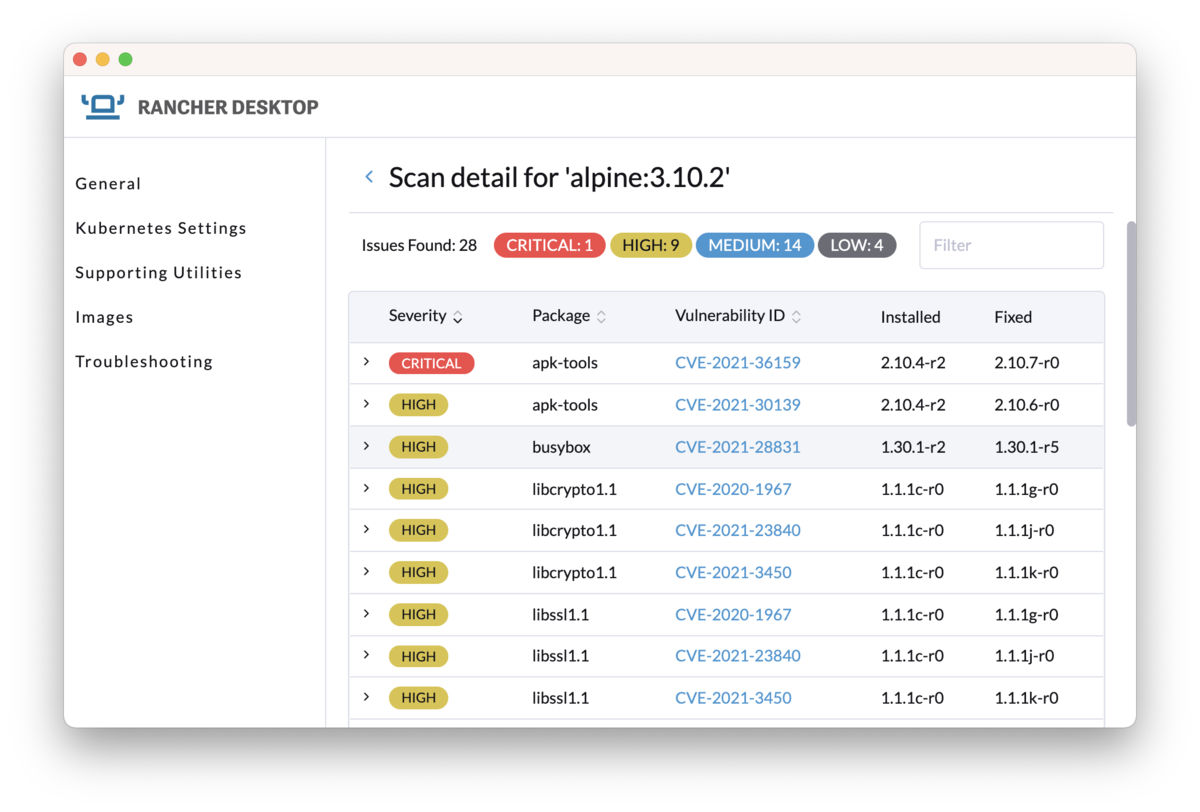Screen dimensions: 1200x812
Task: Maximize window with the green button
Action: coord(126,59)
